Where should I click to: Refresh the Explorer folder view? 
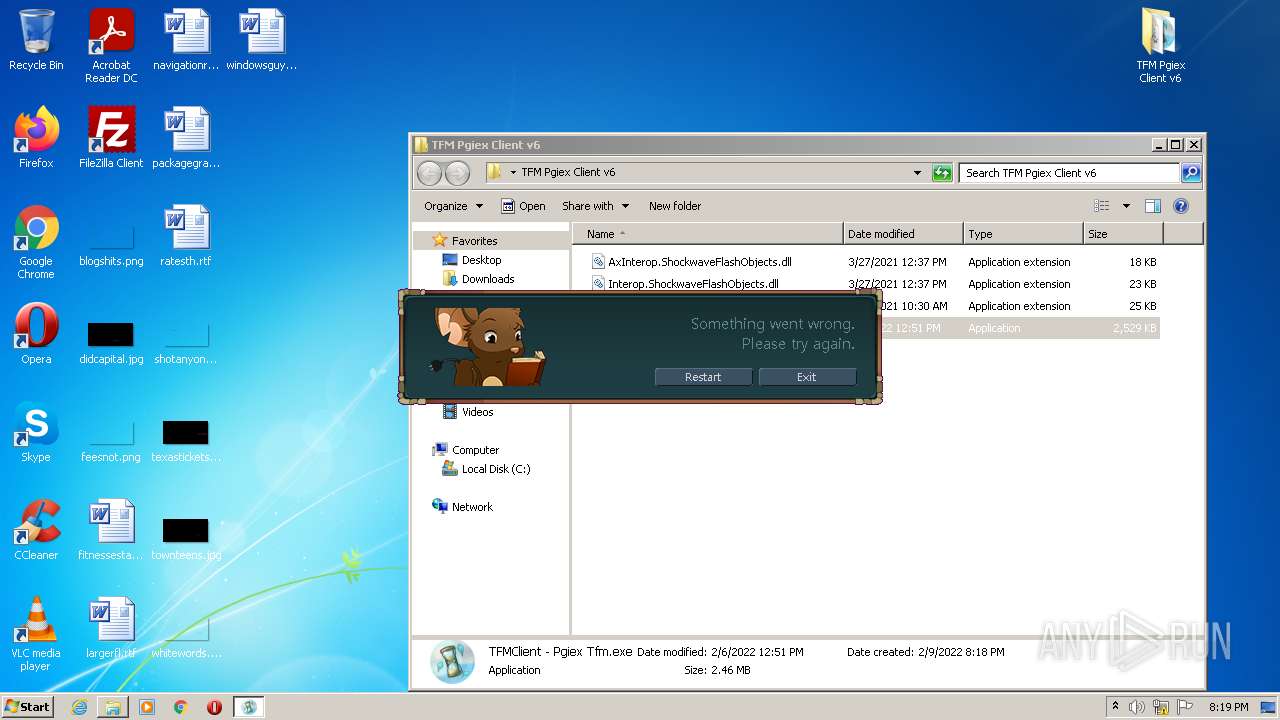coord(942,173)
